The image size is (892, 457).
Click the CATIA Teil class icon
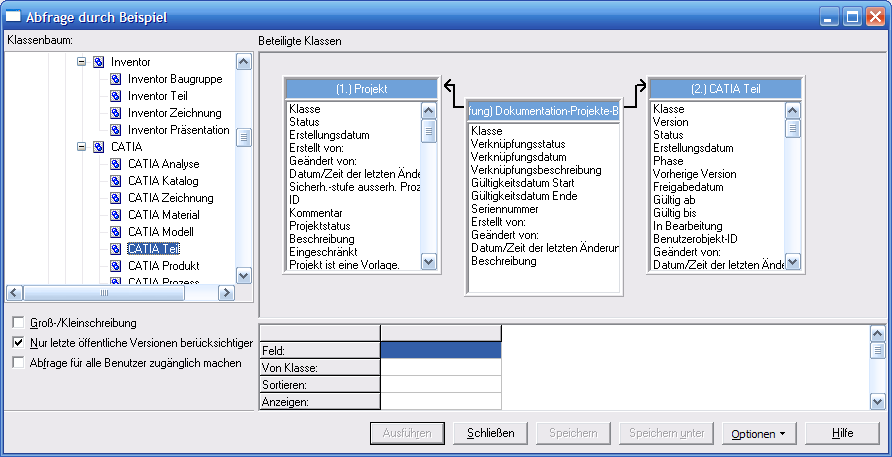115,249
